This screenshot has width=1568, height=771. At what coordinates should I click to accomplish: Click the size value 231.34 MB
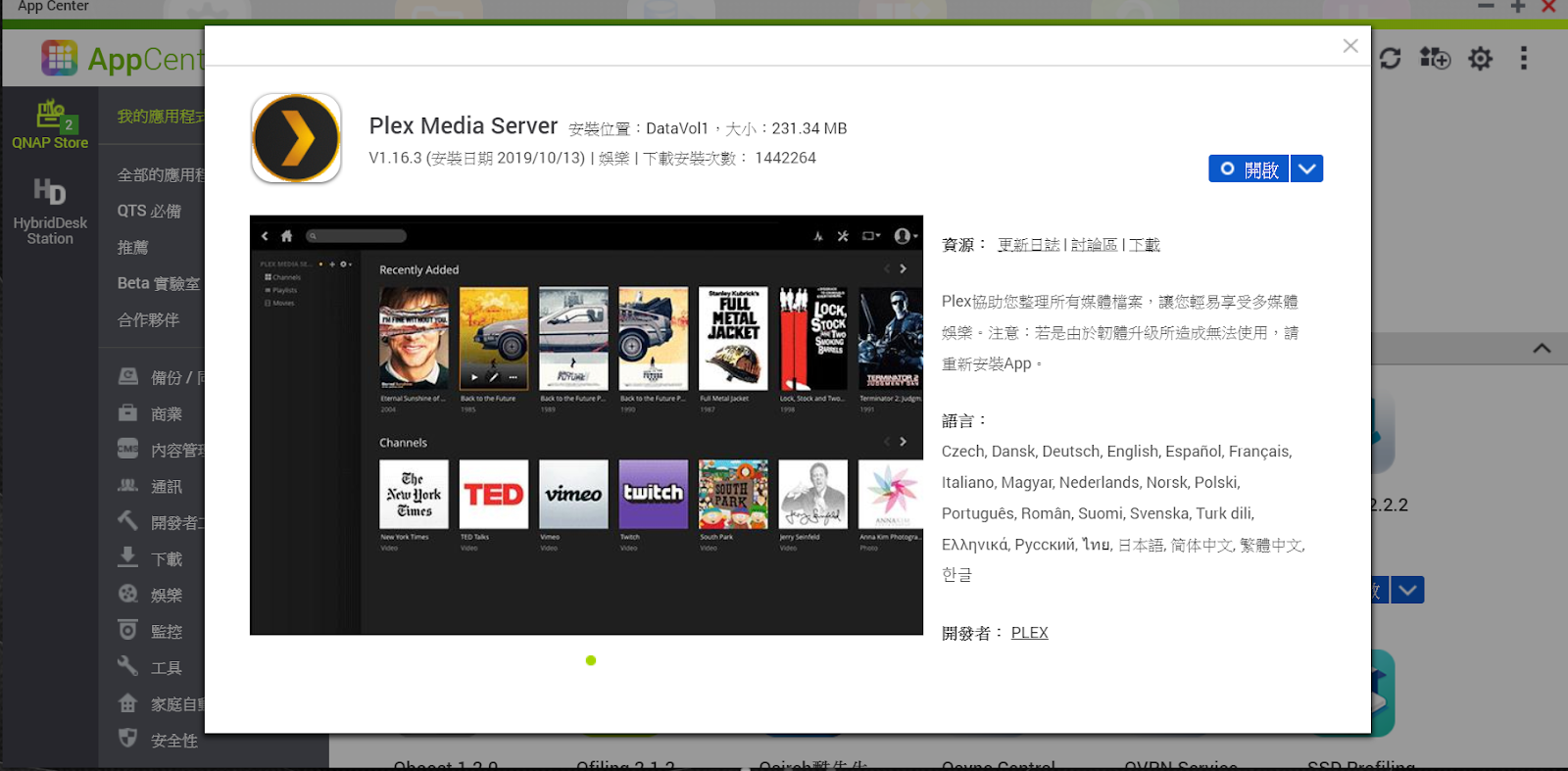809,128
